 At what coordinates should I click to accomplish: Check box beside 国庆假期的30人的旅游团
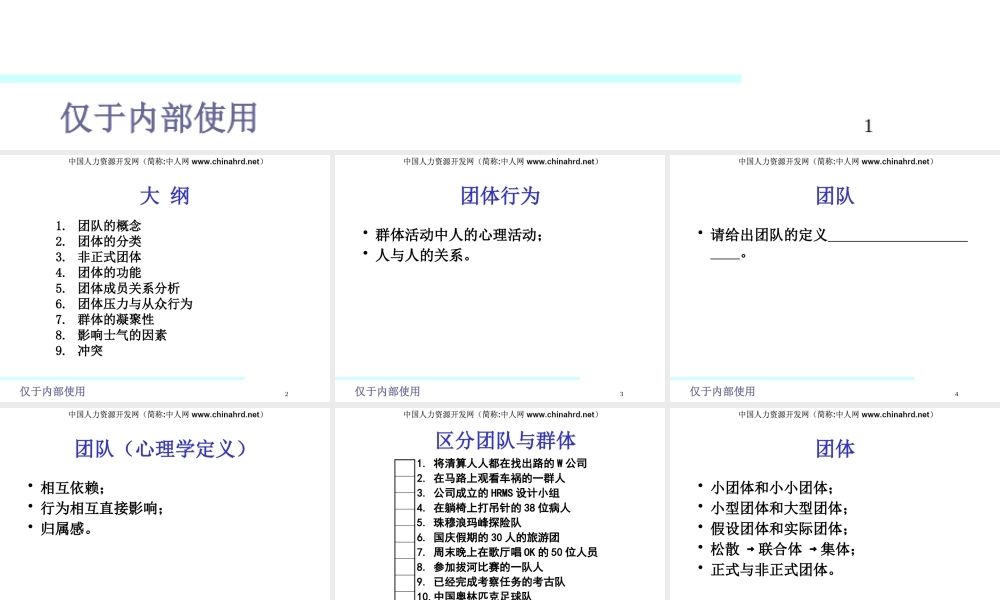(404, 551)
